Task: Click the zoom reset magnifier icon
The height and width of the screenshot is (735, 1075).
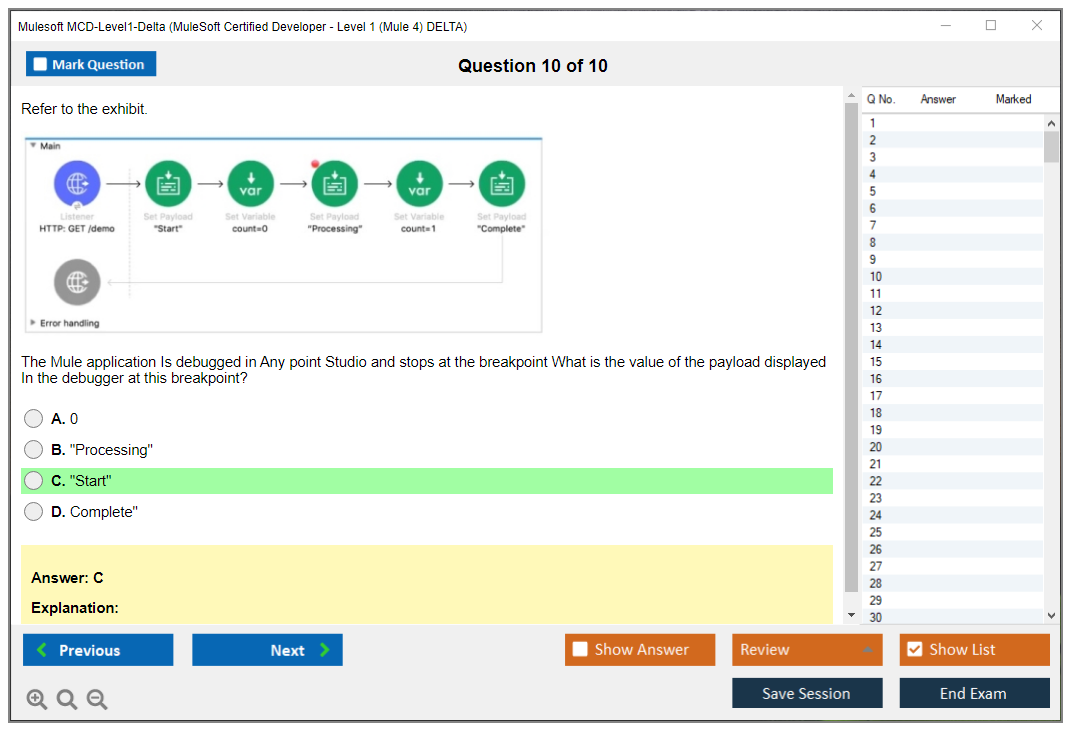Action: click(67, 699)
